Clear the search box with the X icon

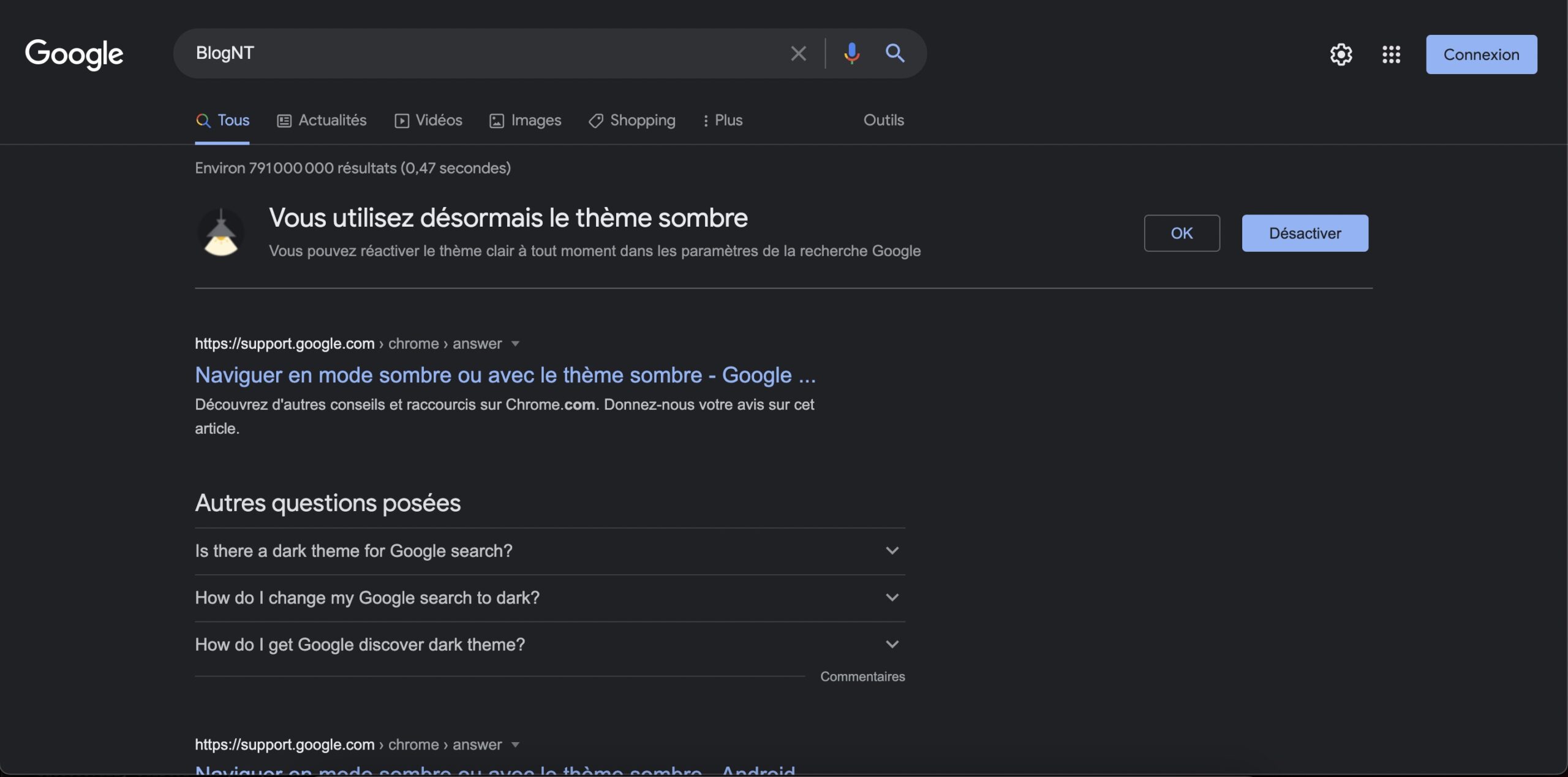click(x=798, y=53)
